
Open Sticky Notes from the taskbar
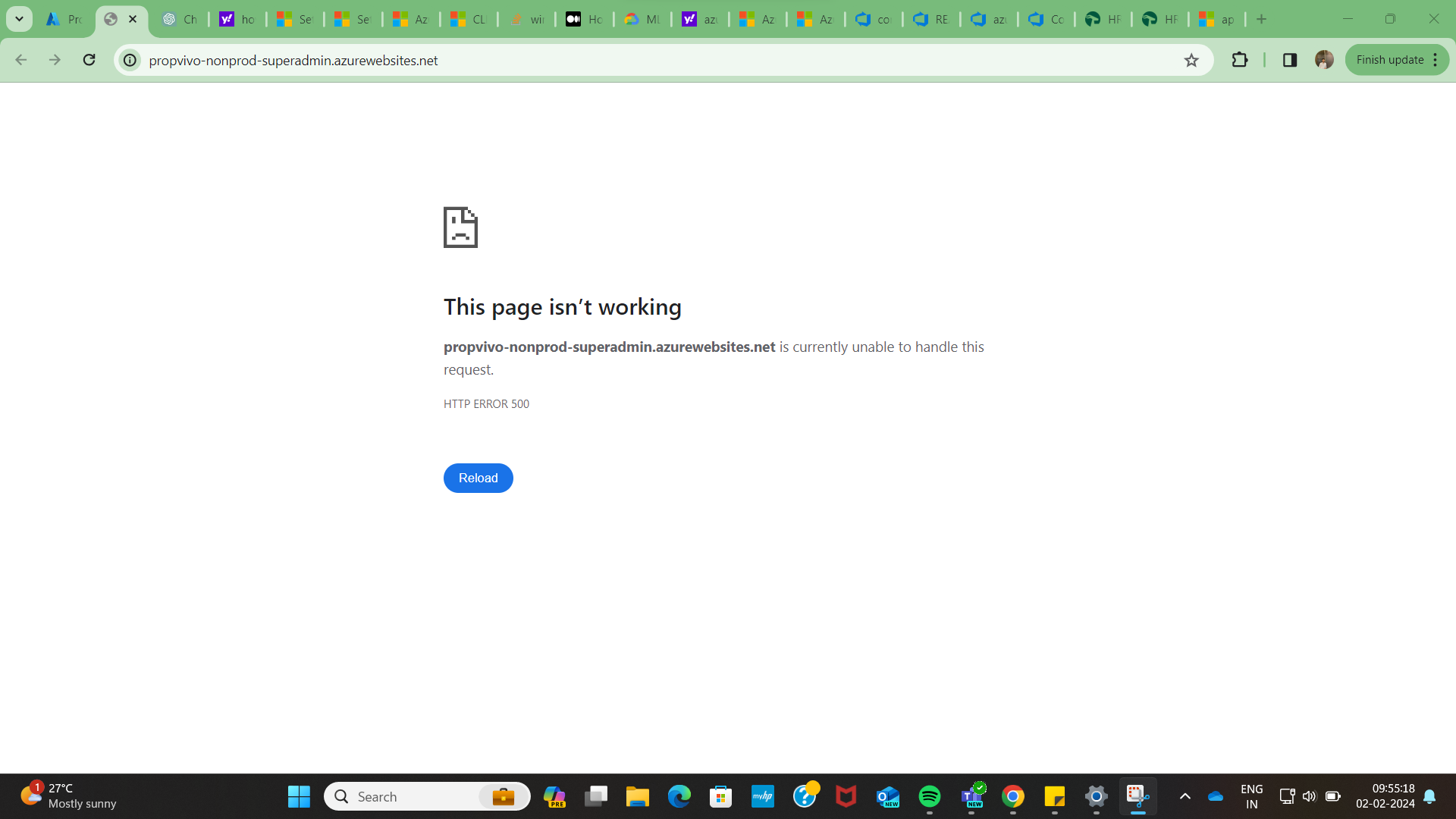[x=1054, y=796]
